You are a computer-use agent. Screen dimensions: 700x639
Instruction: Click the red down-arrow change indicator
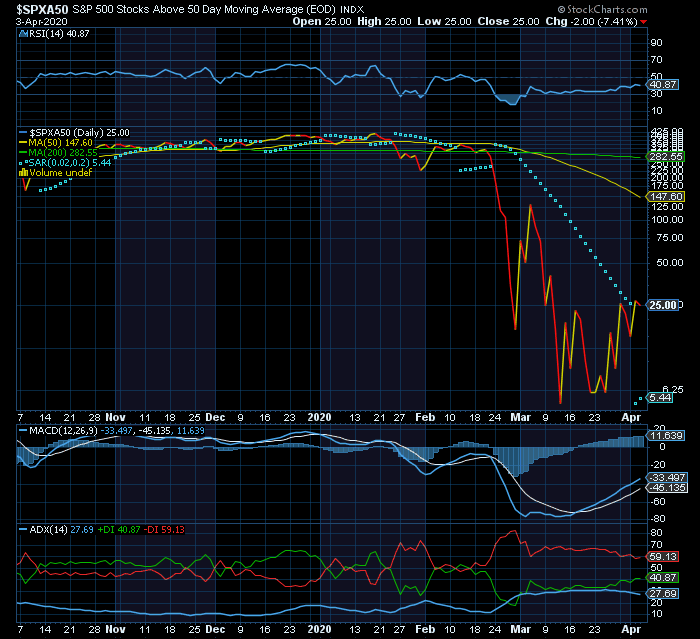(x=643, y=22)
